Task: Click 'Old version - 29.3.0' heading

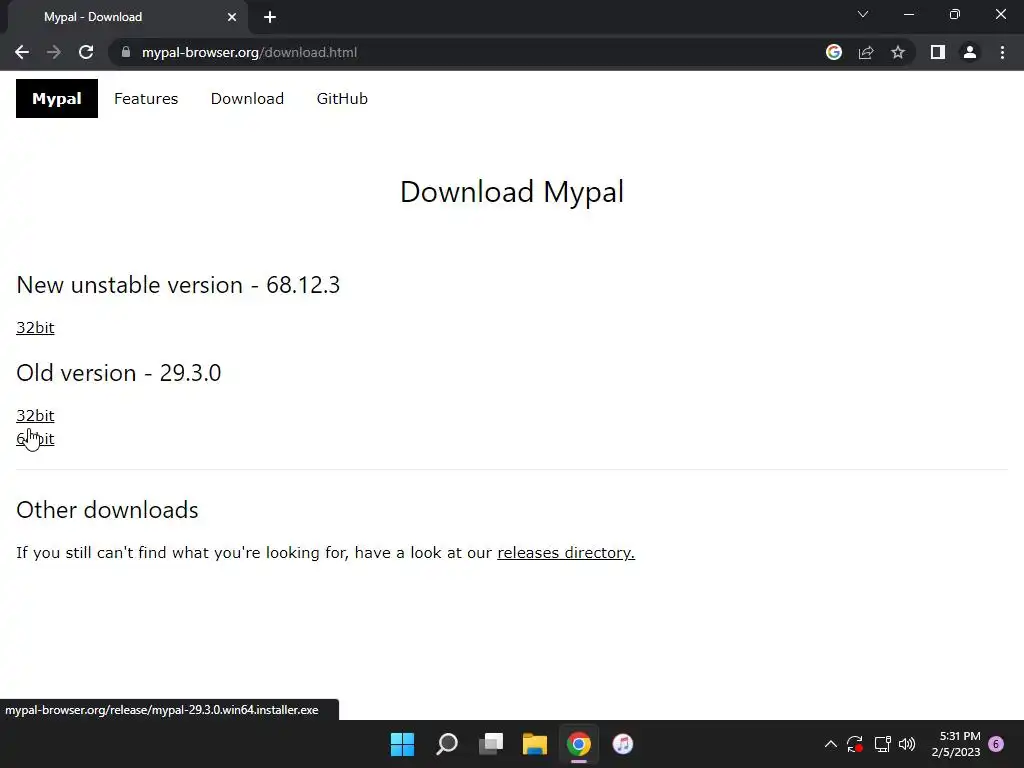Action: pos(119,373)
